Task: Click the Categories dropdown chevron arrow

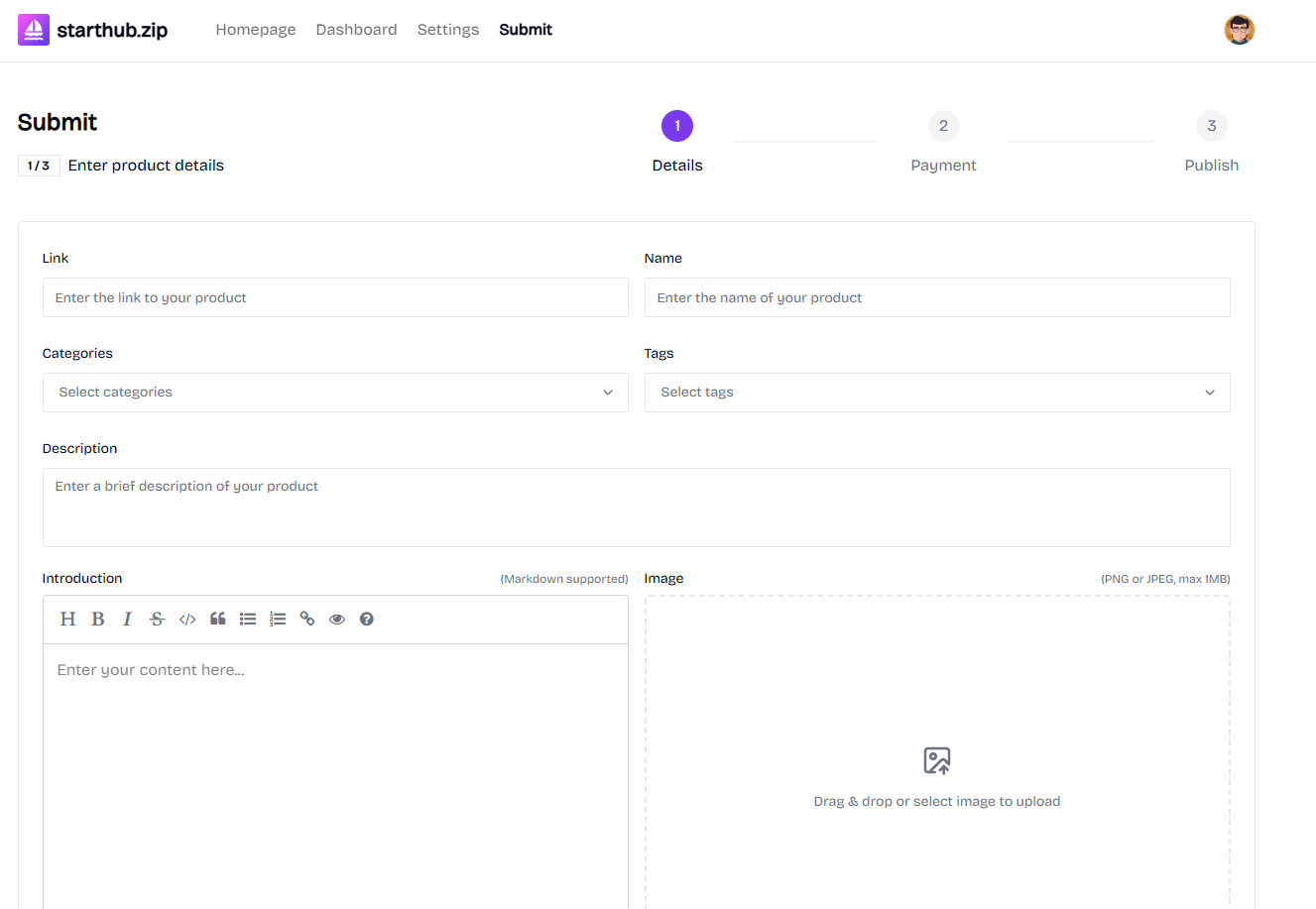Action: [x=608, y=393]
